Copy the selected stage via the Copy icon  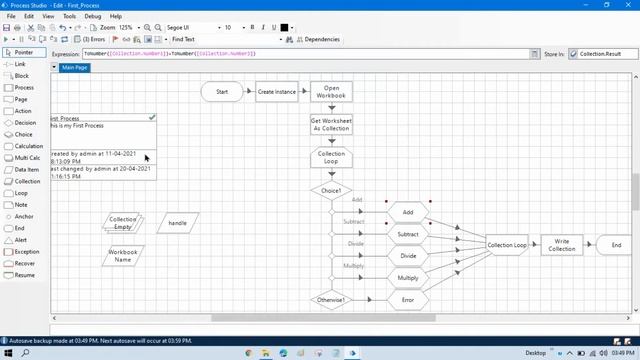point(41,28)
